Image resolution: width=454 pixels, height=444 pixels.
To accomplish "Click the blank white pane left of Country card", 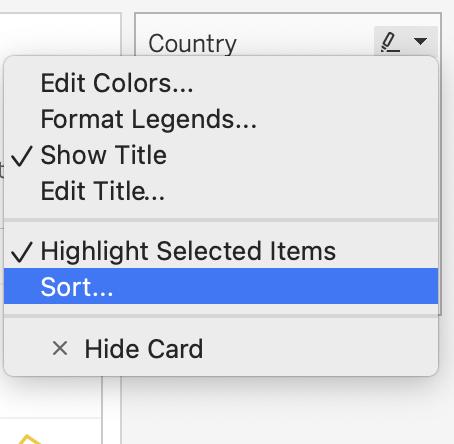I will click(x=60, y=35).
